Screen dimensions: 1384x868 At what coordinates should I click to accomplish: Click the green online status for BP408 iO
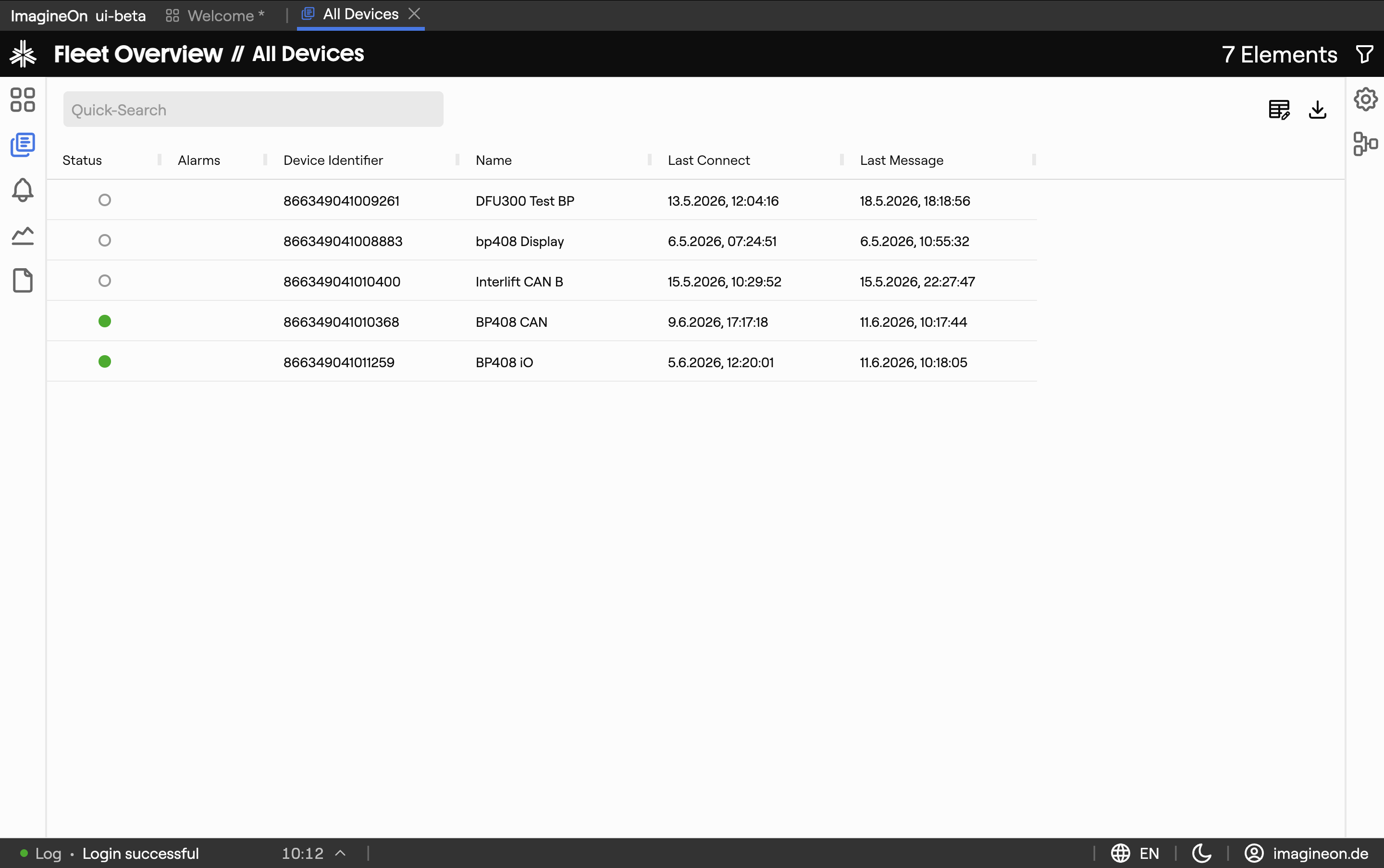tap(104, 361)
